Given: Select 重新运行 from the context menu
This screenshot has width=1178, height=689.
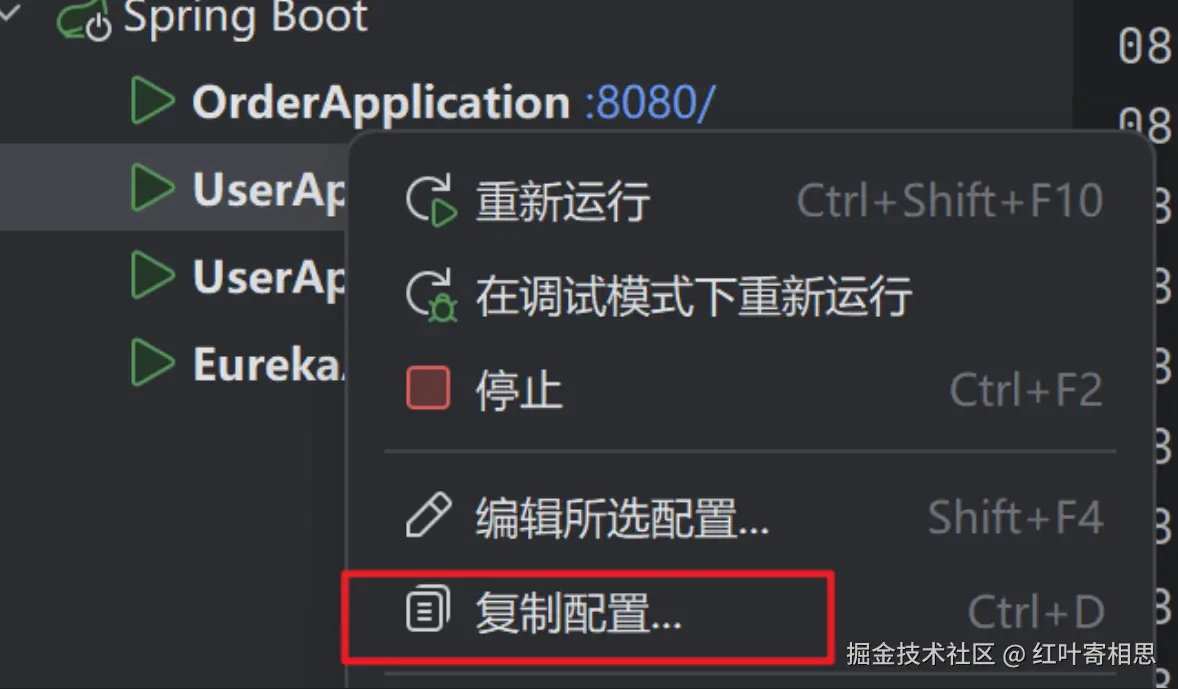Looking at the screenshot, I should (x=751, y=201).
